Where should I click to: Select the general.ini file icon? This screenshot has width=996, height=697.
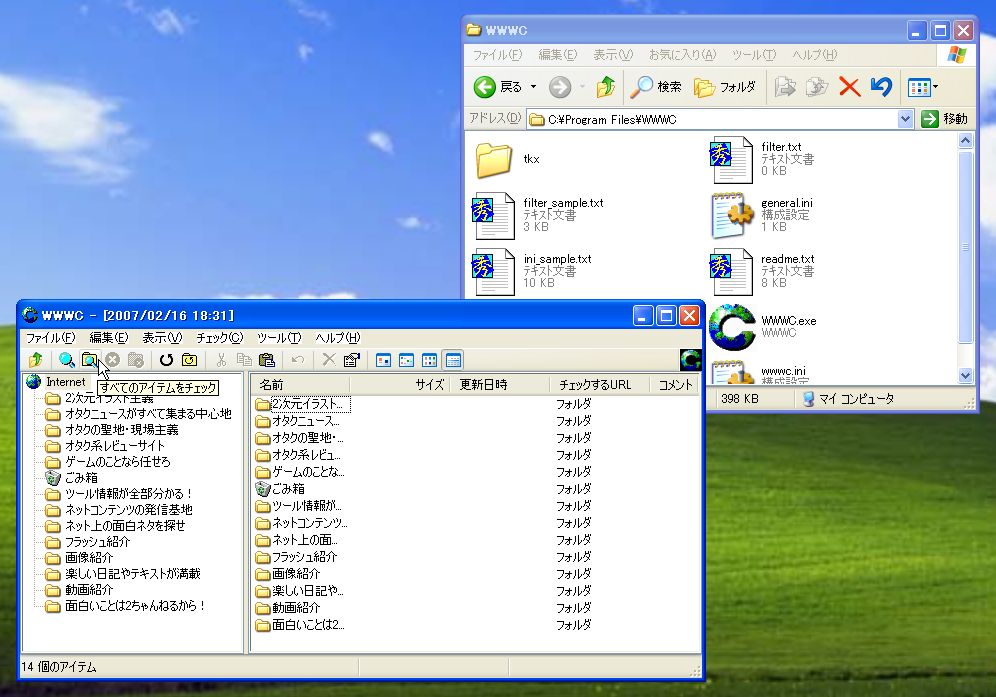tap(732, 215)
